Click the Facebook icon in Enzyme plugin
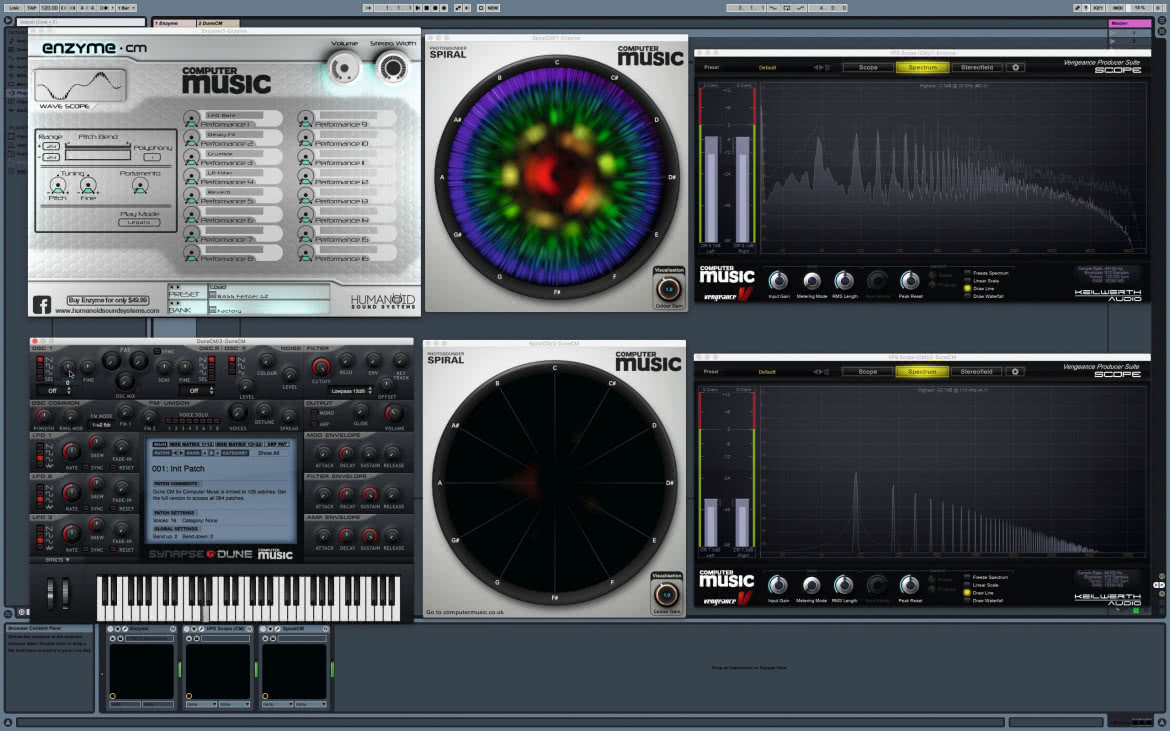The height and width of the screenshot is (731, 1170). (41, 304)
